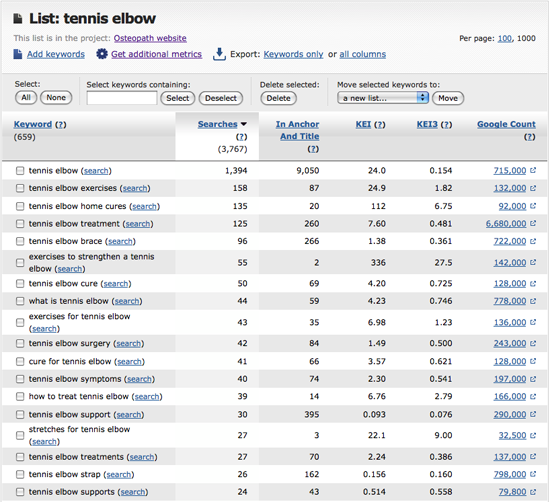Click the Move button
Screen dimensions: 550x502
point(448,98)
